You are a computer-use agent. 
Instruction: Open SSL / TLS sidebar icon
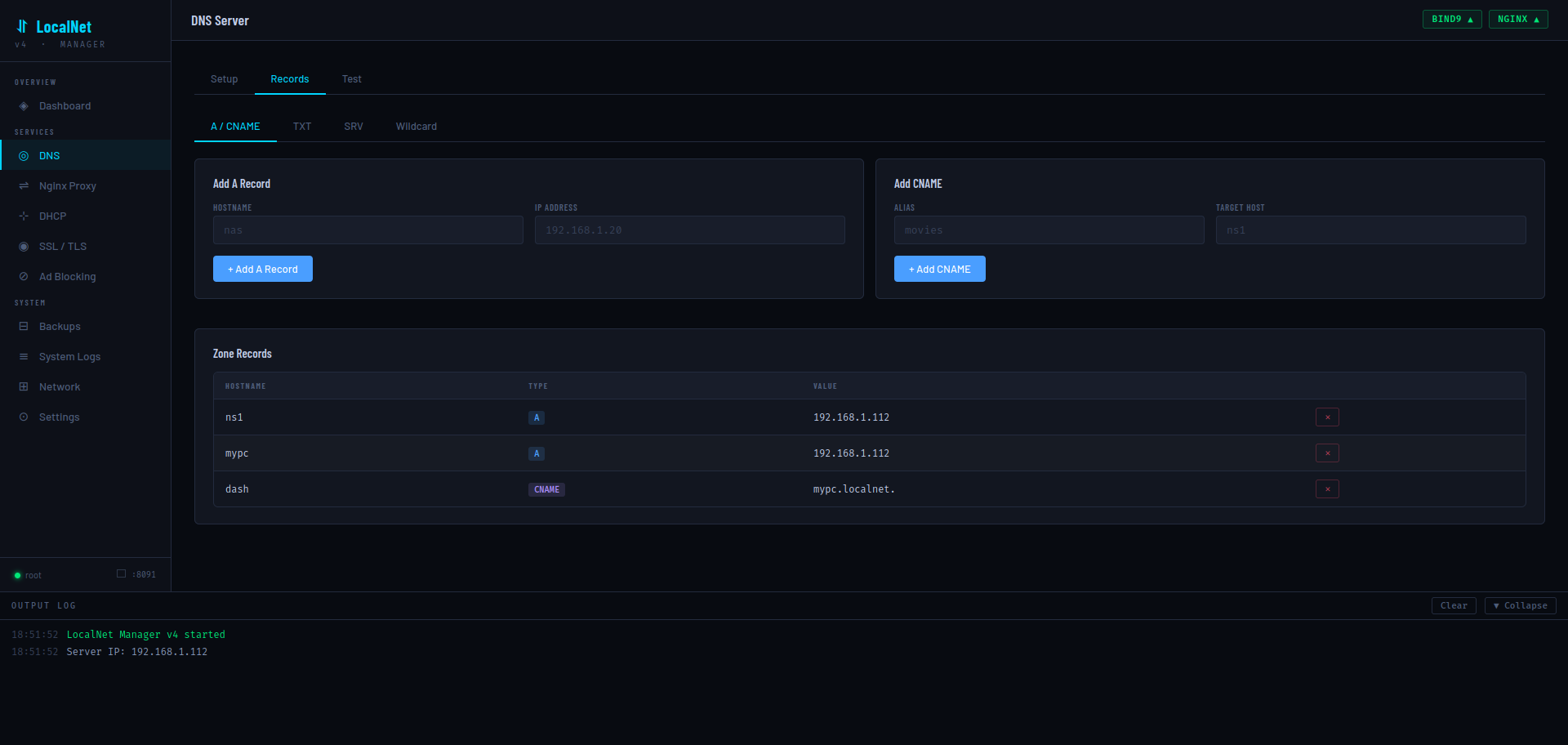(24, 247)
